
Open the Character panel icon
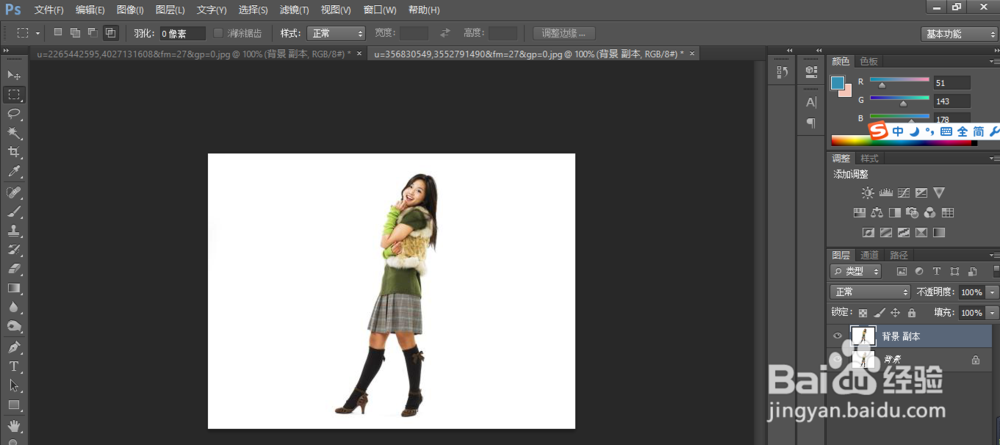(811, 102)
